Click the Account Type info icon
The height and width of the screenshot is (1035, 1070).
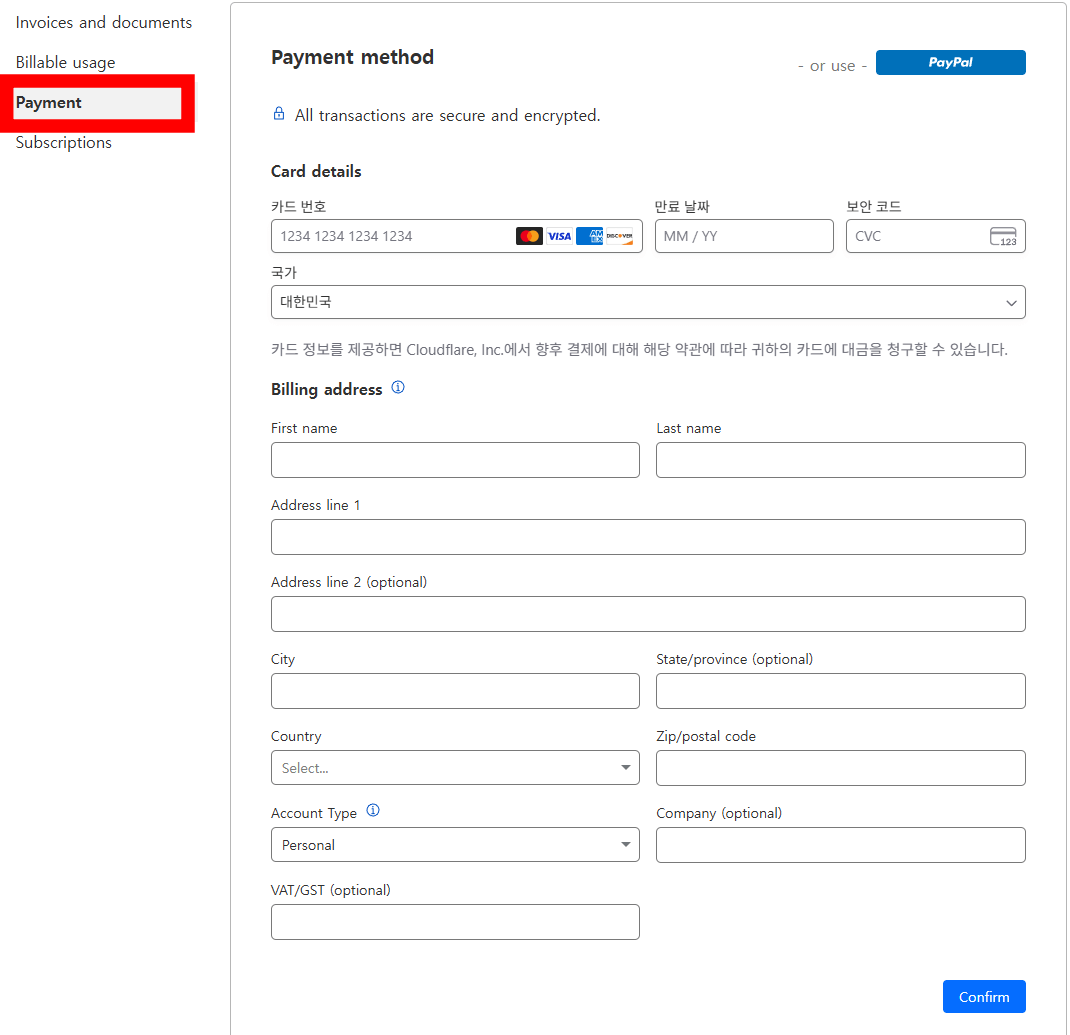coord(373,810)
